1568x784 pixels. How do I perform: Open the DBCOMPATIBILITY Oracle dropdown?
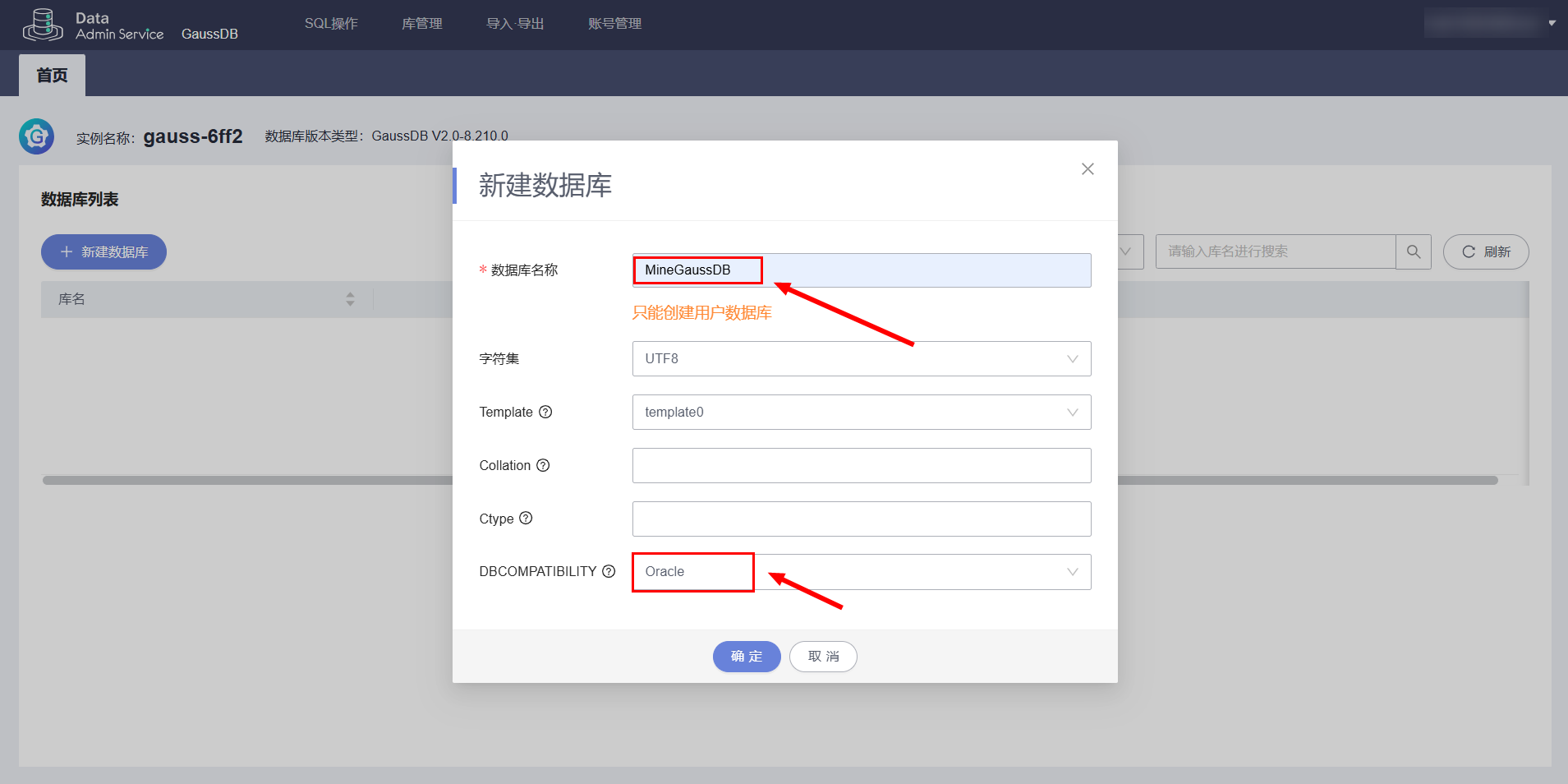tap(862, 572)
